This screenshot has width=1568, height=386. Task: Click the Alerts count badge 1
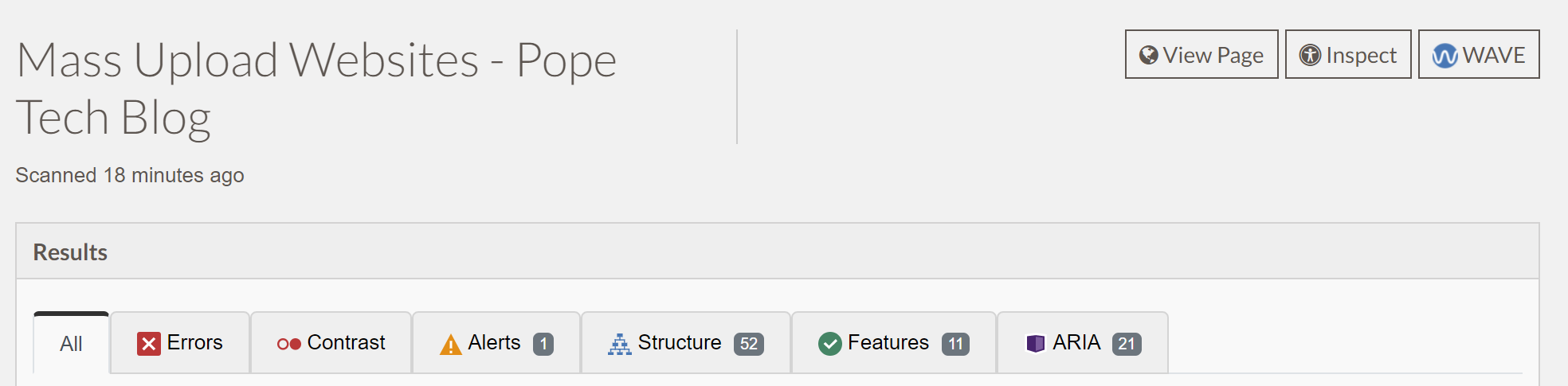[543, 344]
